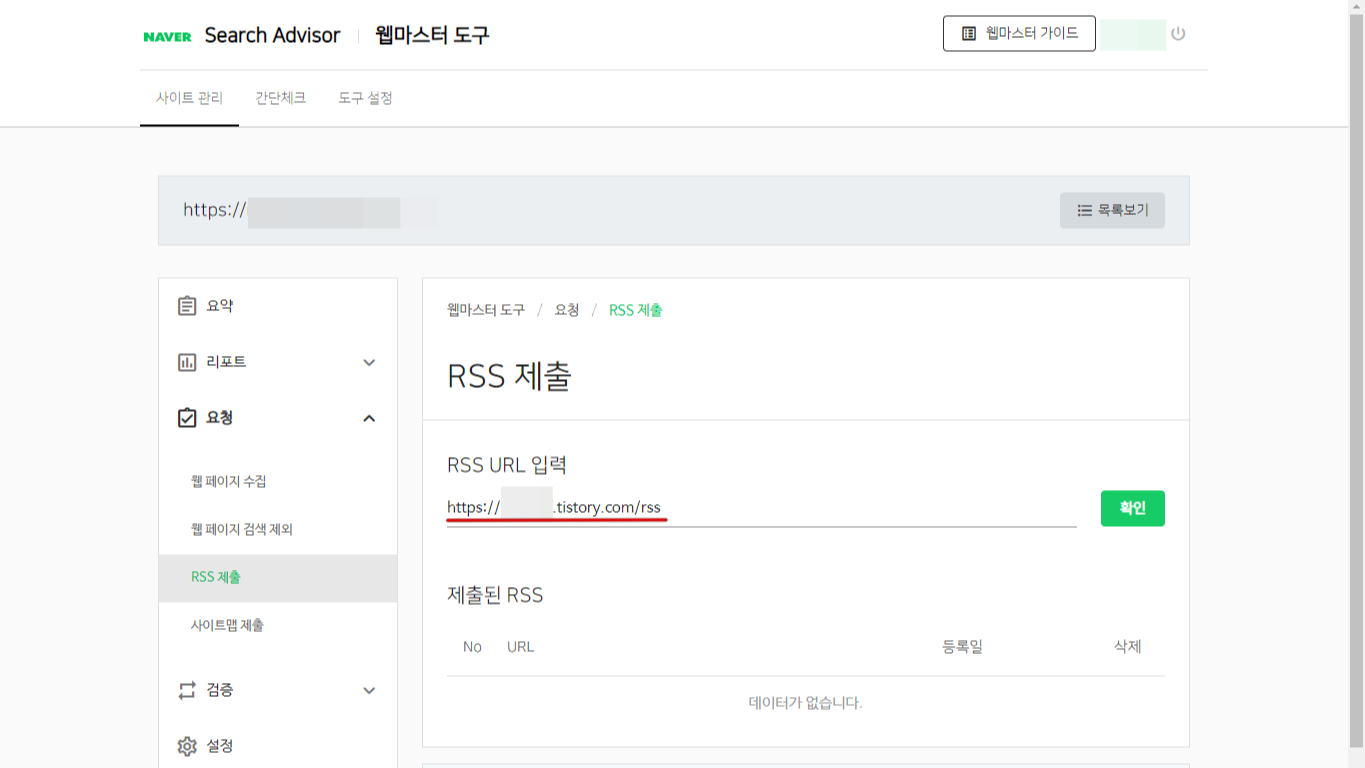Click the 웹마스터 도구 title
The image size is (1365, 768).
tap(432, 35)
